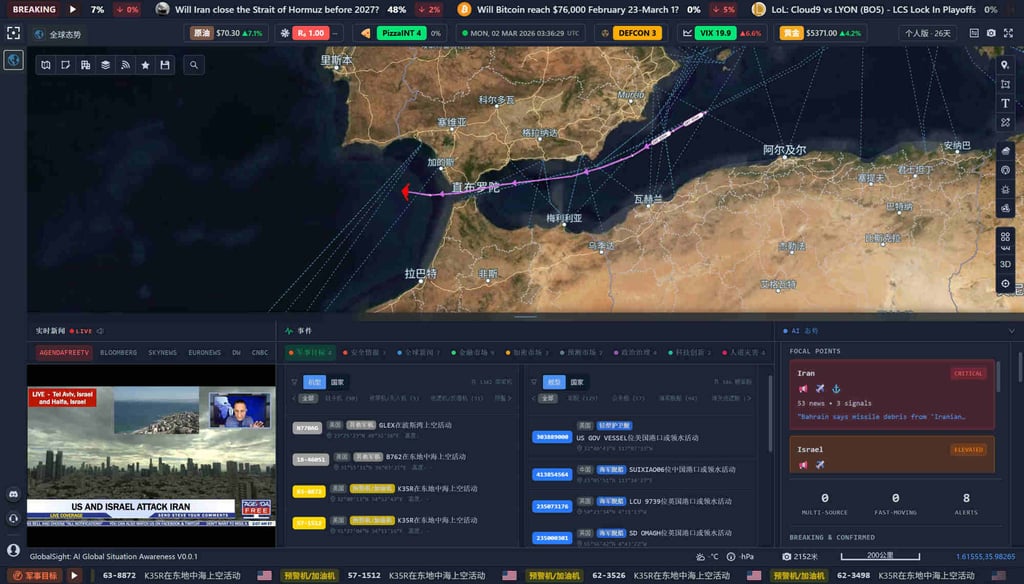Screen dimensions: 1024x584
Task: Select the text annotation T tool
Action: click(x=1005, y=104)
